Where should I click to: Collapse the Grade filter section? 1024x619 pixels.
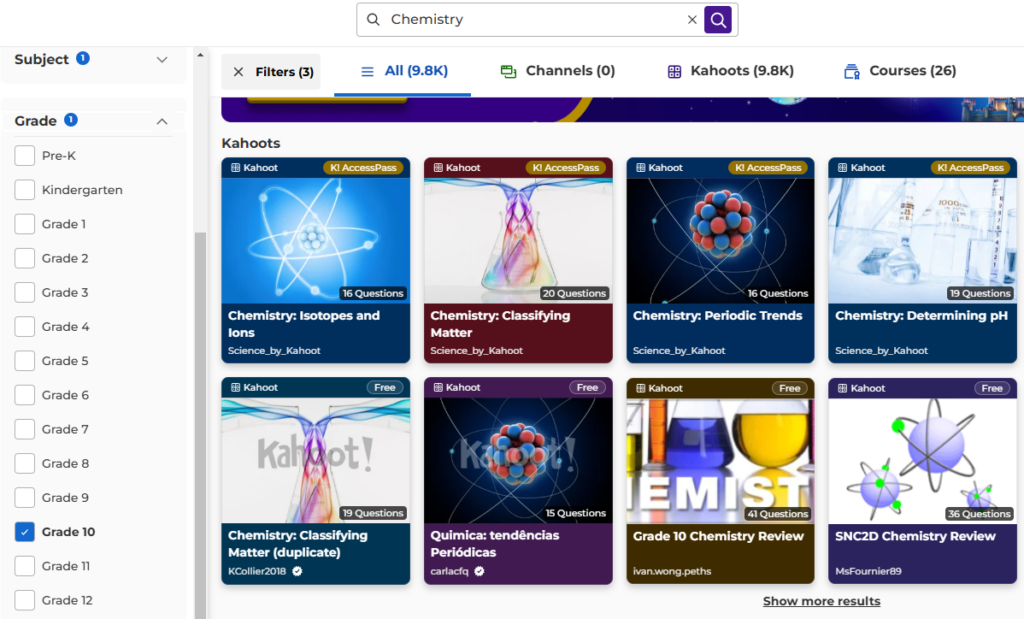[x=162, y=121]
